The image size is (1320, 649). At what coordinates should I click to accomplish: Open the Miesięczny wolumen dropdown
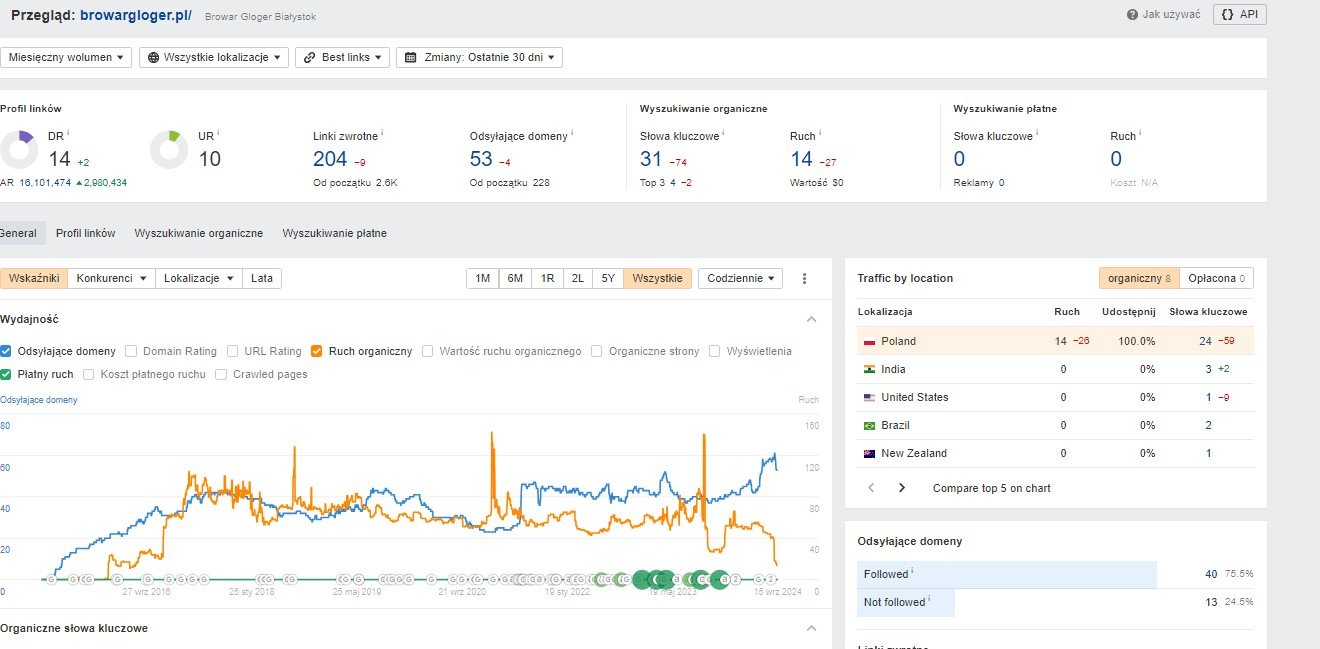(66, 58)
